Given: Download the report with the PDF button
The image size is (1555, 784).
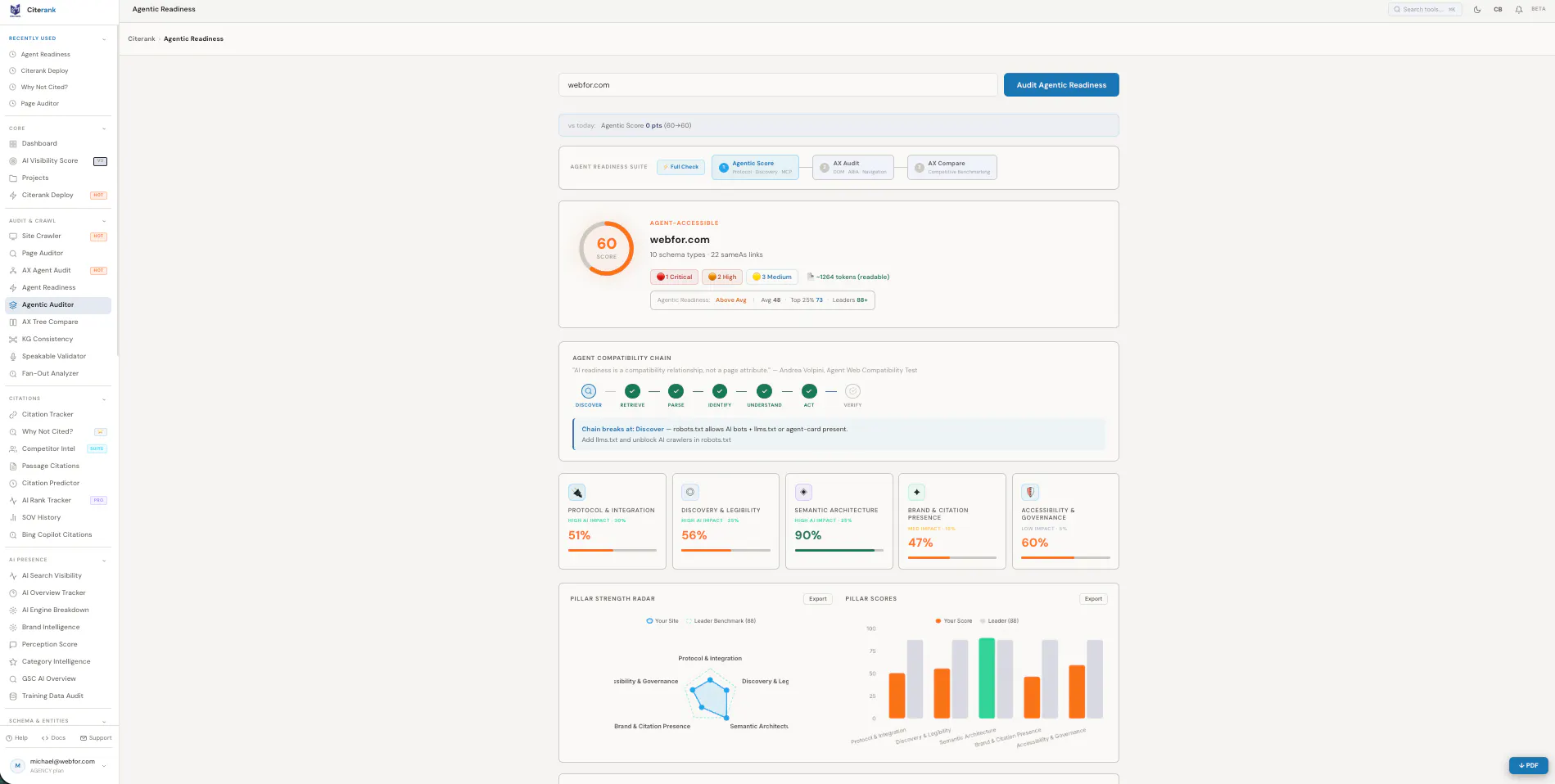Looking at the screenshot, I should [x=1529, y=766].
